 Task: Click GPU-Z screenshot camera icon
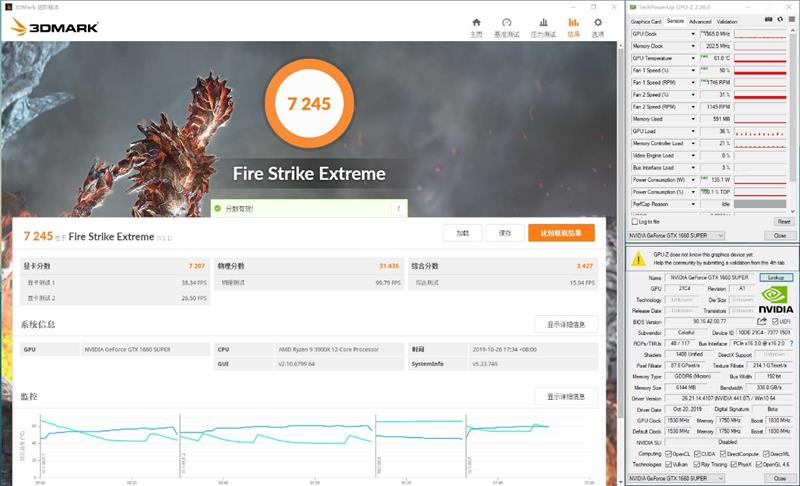[x=768, y=19]
